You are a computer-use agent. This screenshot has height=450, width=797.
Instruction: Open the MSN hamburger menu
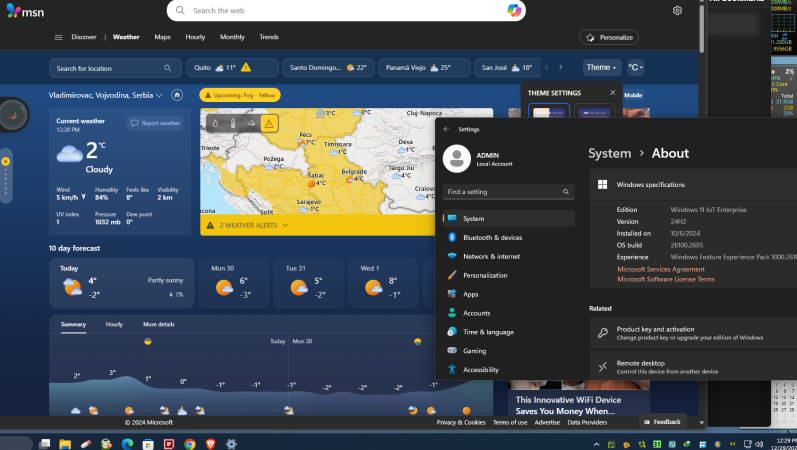tap(58, 37)
